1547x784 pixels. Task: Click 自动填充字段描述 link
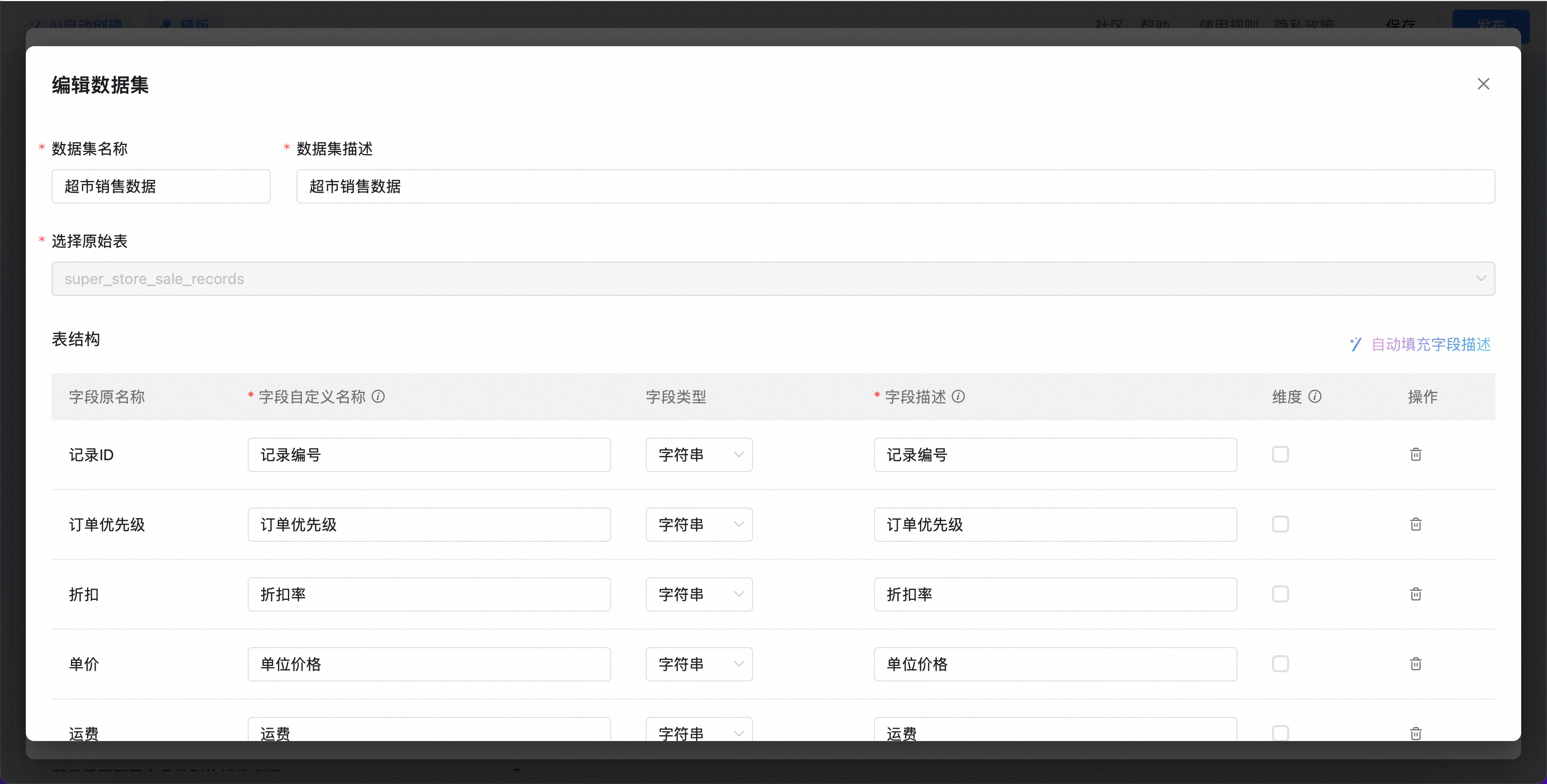coord(1430,344)
